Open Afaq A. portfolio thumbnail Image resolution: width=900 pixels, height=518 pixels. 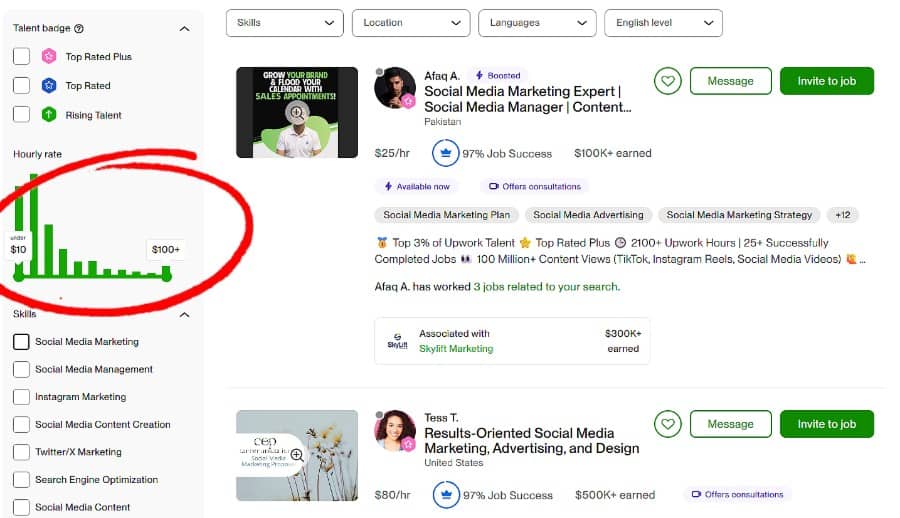pos(297,113)
